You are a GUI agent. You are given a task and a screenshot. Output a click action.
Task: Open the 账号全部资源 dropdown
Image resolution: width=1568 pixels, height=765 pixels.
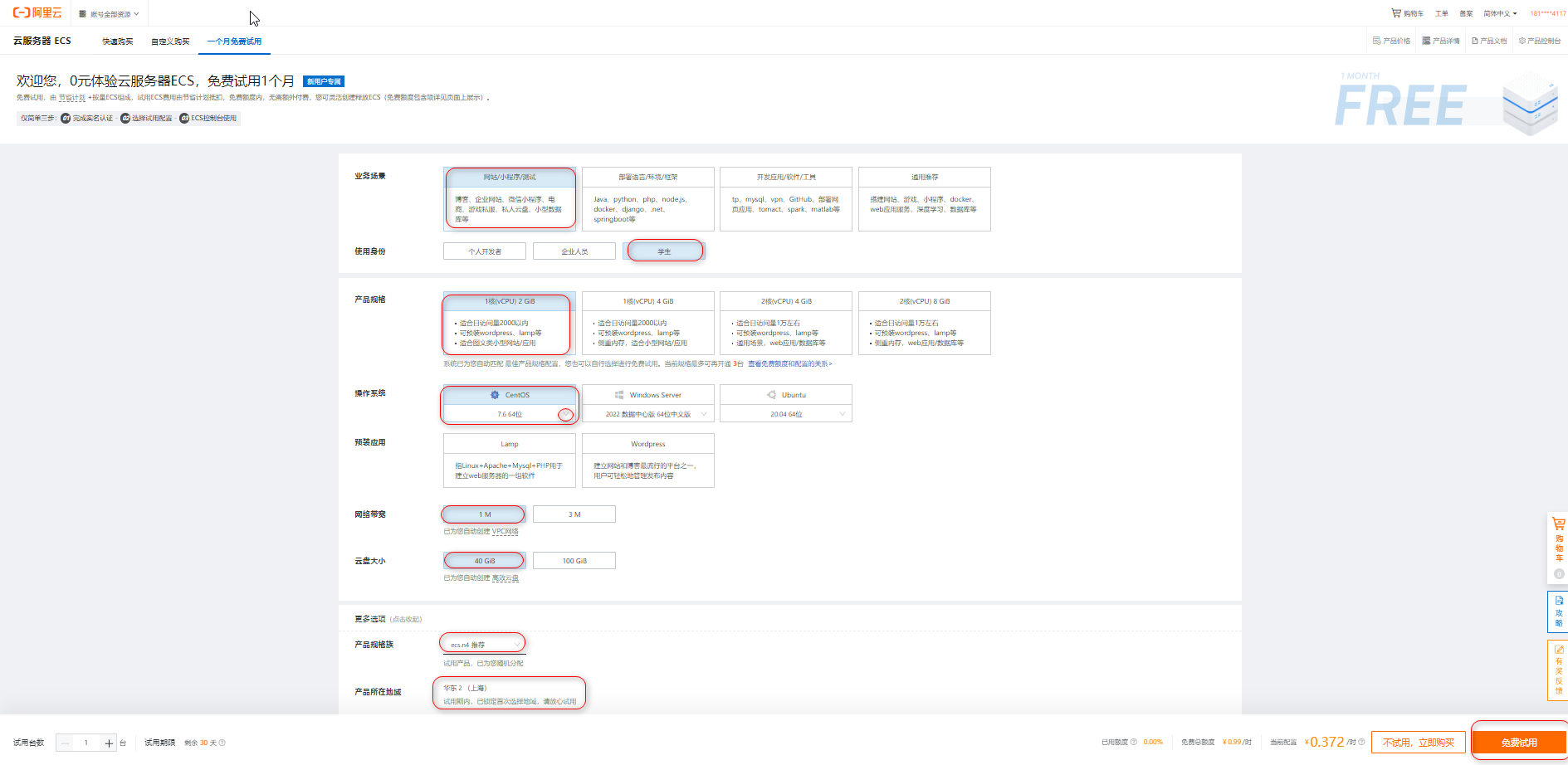pos(109,14)
